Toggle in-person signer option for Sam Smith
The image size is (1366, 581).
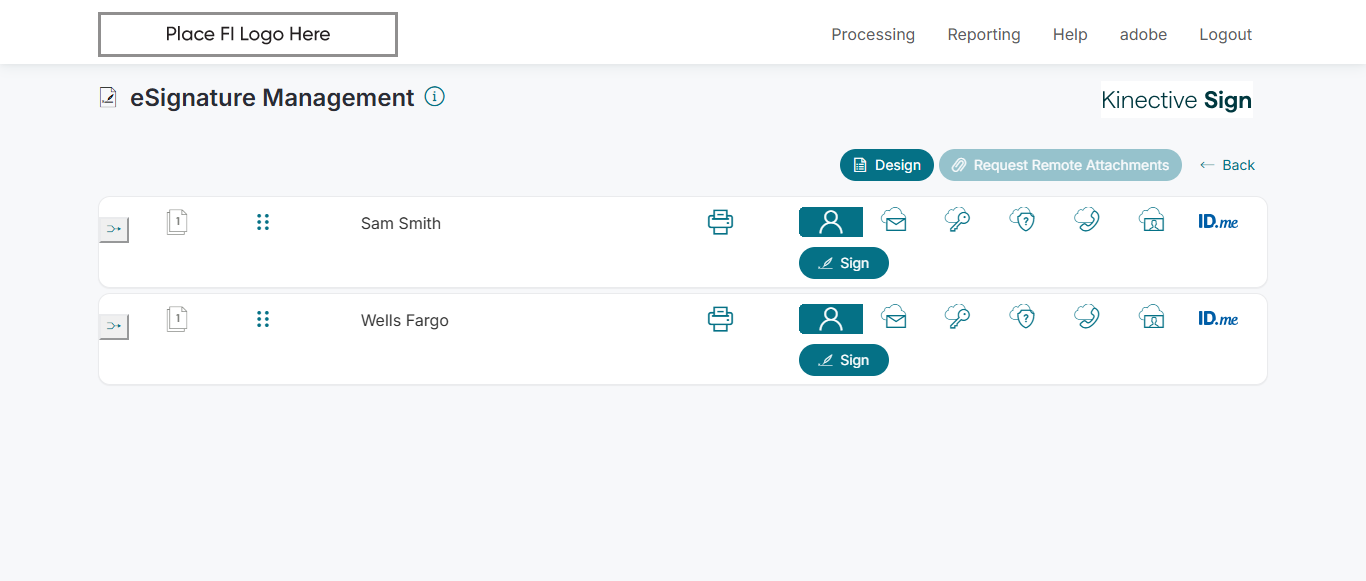[830, 222]
